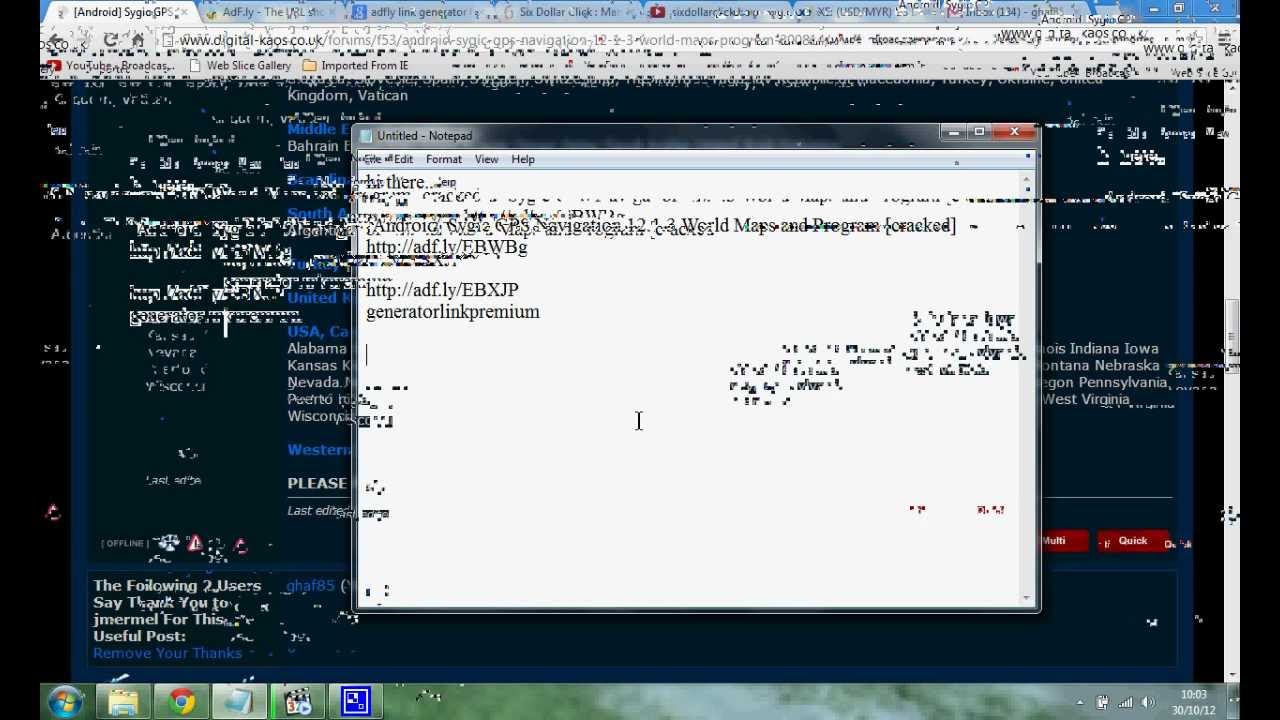The width and height of the screenshot is (1280, 720).
Task: Click the Western heading in forum post
Action: pyautogui.click(x=319, y=450)
